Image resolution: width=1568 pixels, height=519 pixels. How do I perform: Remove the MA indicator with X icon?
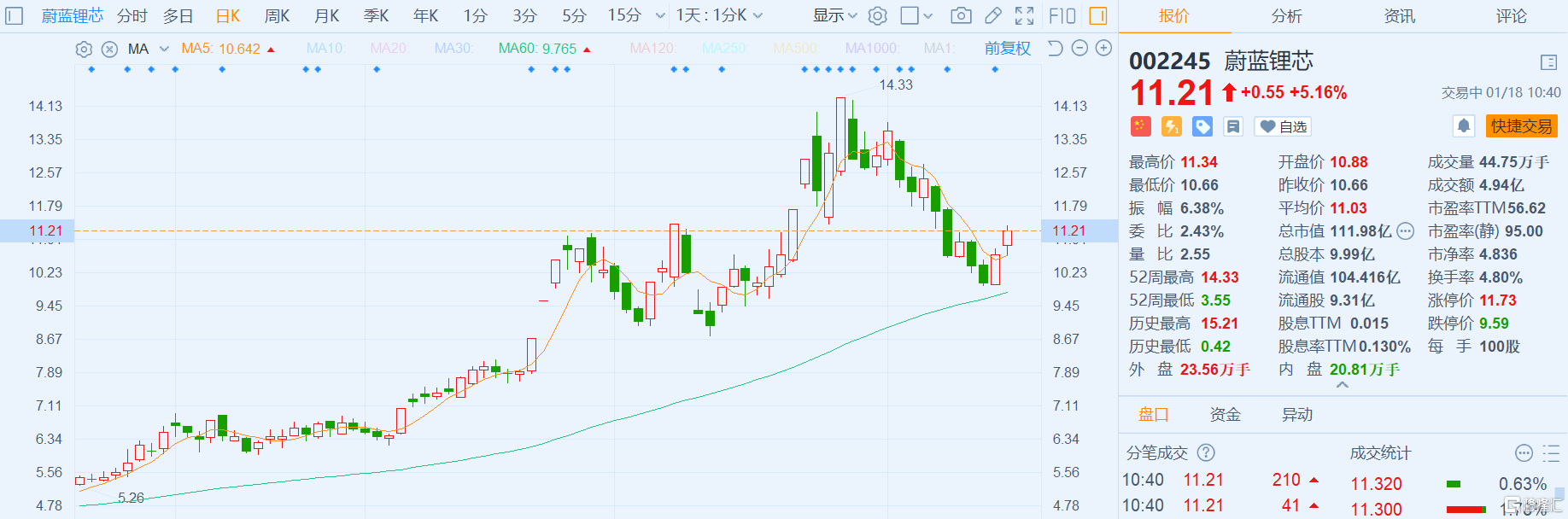click(109, 50)
